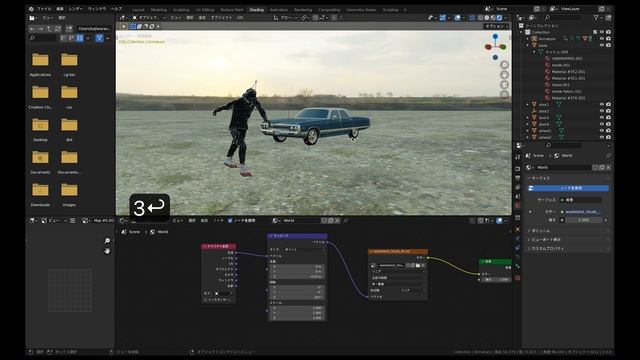Refresh the file browser listing
The image size is (640, 360).
point(58,29)
